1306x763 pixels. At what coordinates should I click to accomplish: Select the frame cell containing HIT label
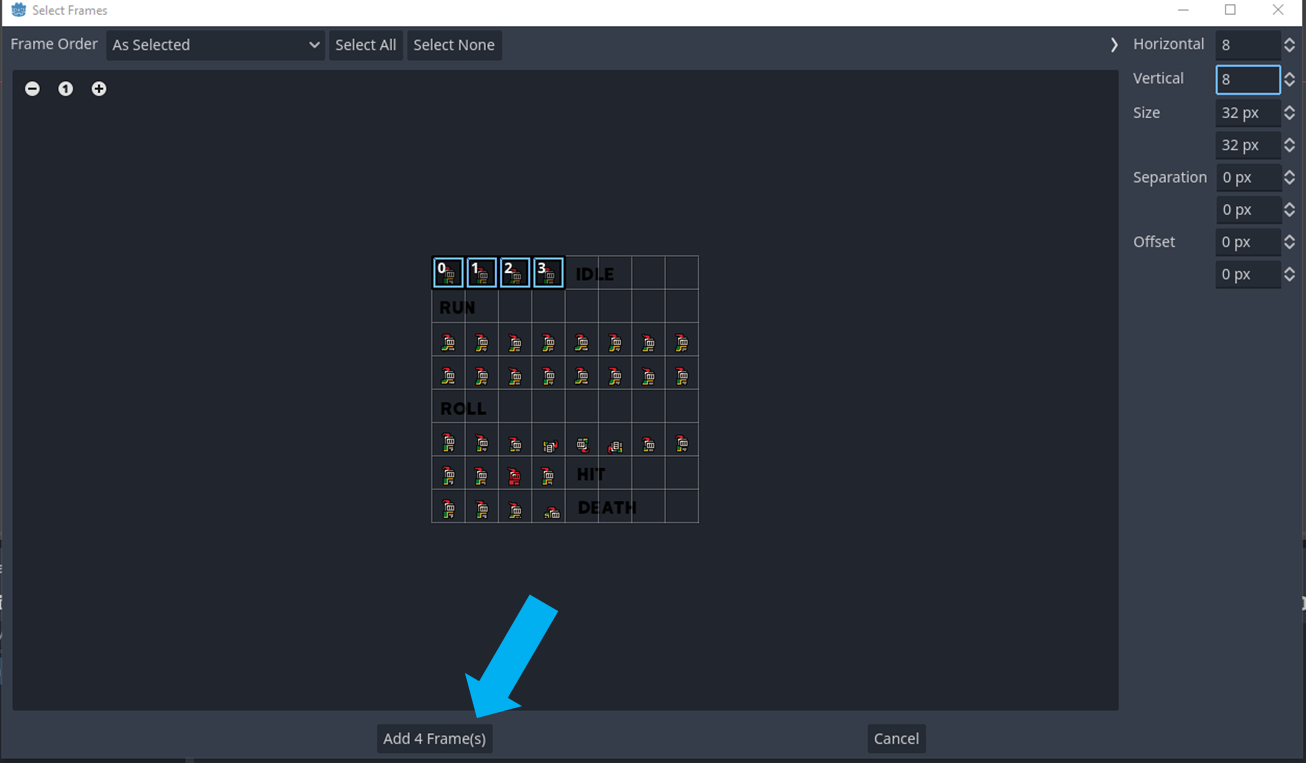[582, 473]
